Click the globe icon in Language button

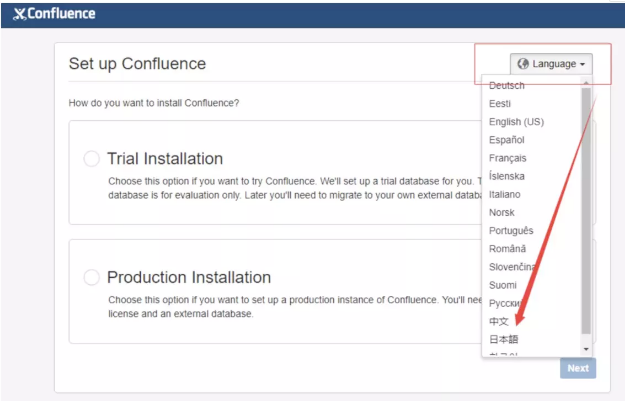(523, 64)
